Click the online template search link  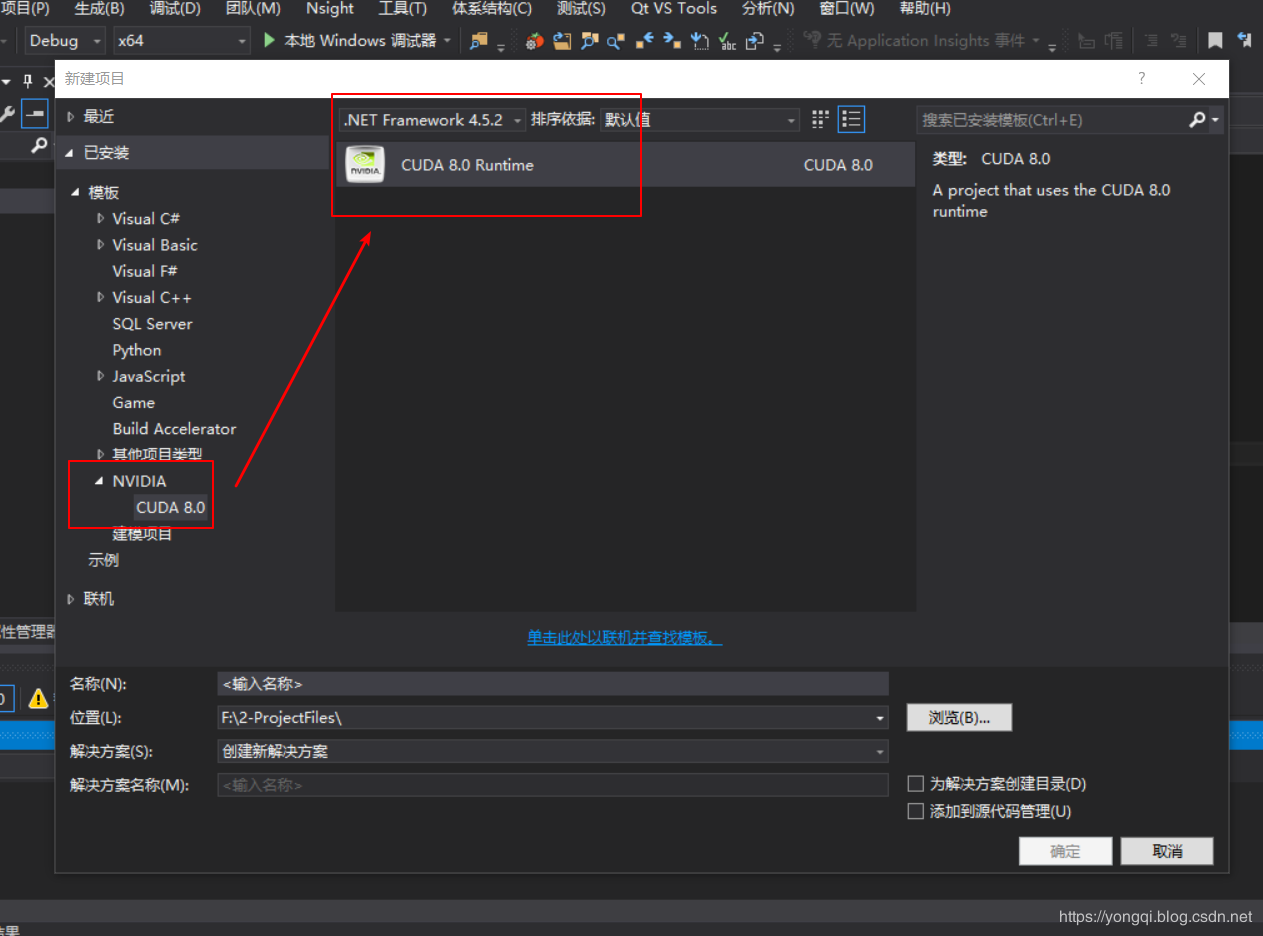[x=625, y=637]
